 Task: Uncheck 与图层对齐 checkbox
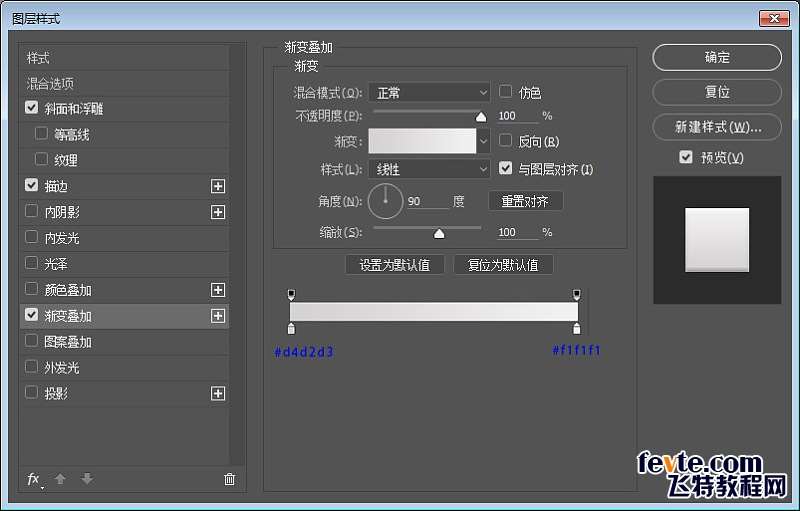(505, 168)
